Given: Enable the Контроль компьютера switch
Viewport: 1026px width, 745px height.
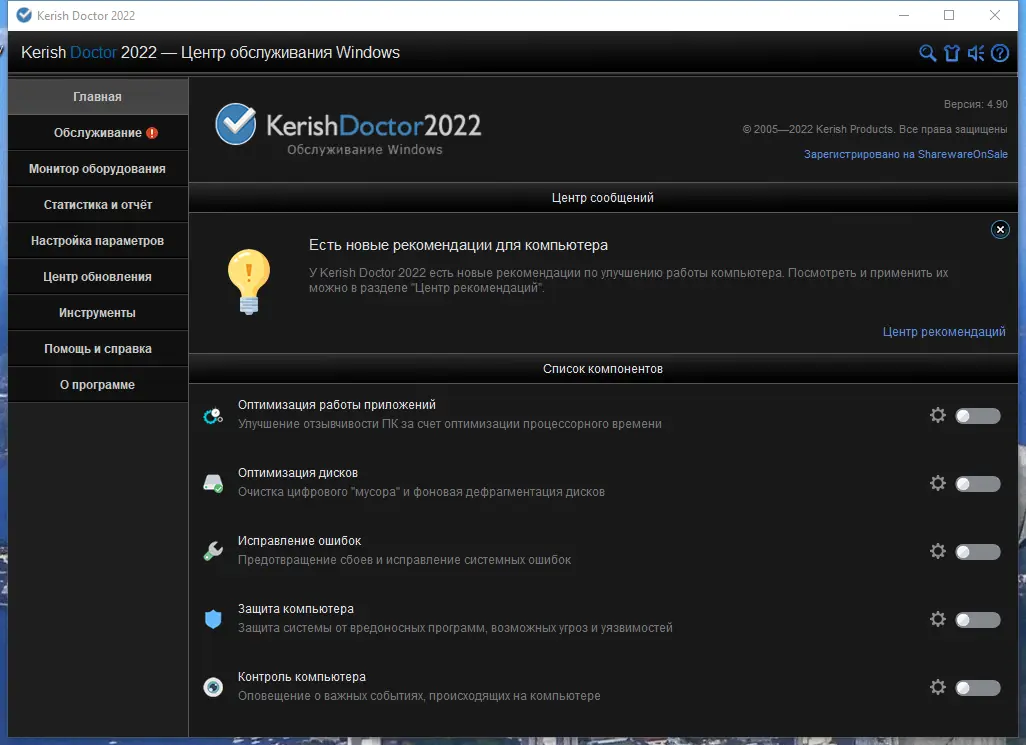Looking at the screenshot, I should [x=977, y=687].
